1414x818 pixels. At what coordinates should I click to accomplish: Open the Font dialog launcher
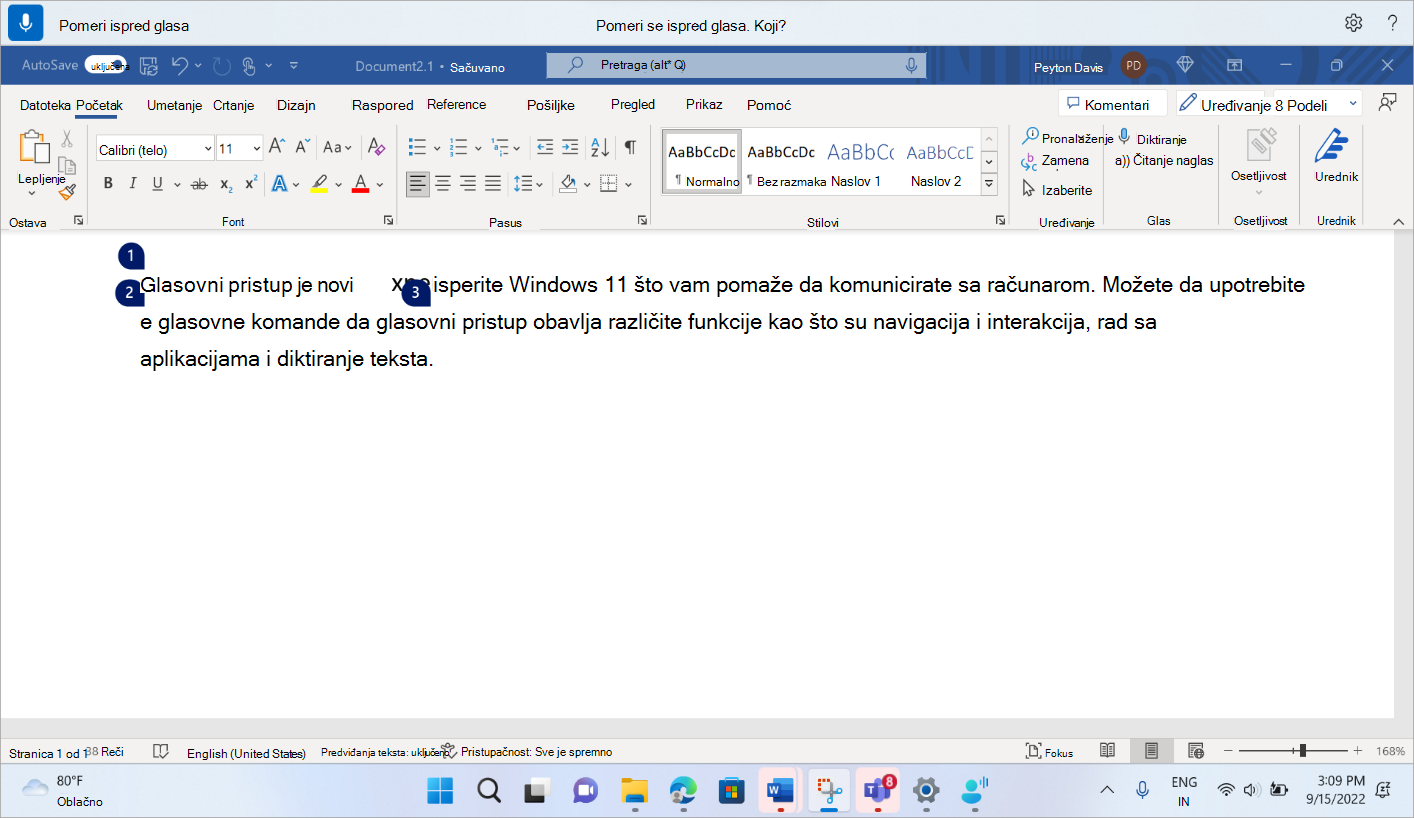[x=388, y=220]
